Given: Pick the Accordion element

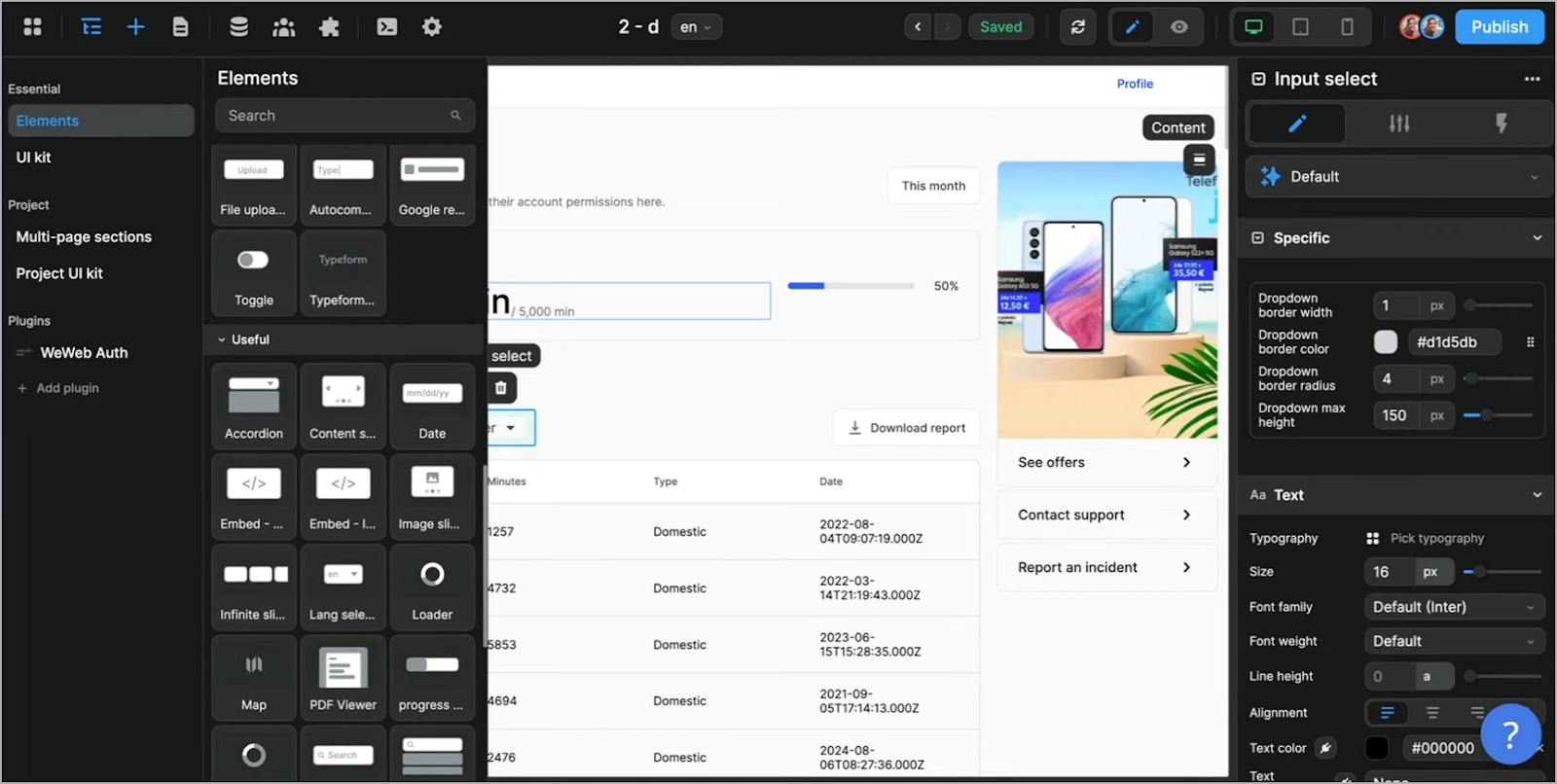Looking at the screenshot, I should (x=254, y=407).
